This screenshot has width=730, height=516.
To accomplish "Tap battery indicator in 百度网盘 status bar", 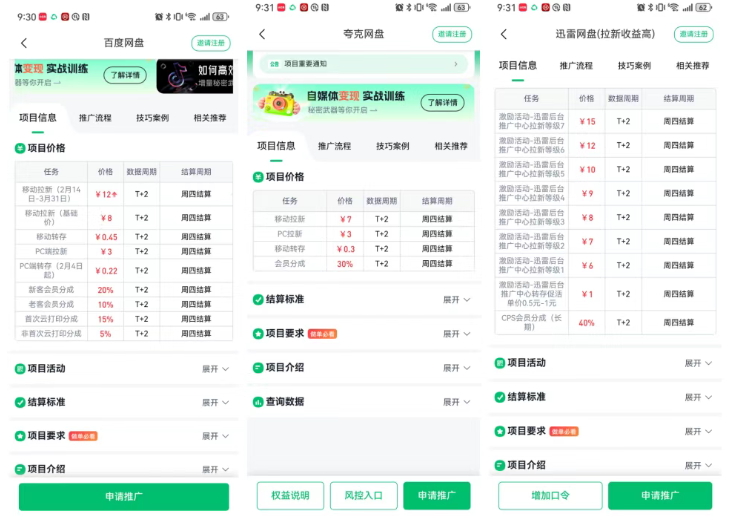I will (220, 17).
